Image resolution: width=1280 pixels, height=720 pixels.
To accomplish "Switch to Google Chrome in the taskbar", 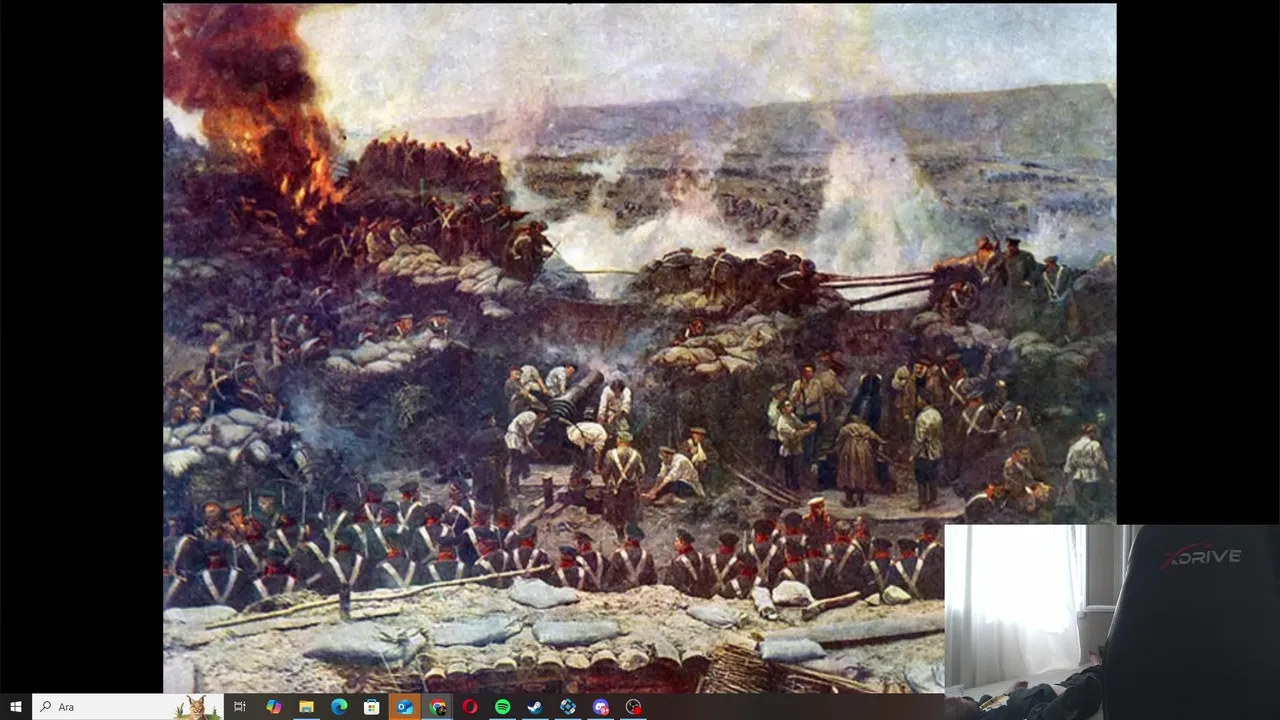I will click(437, 707).
